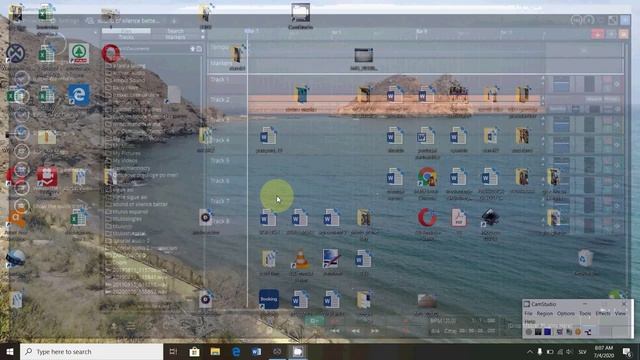
Task: Switch to Search tab in browser panel
Action: pyautogui.click(x=176, y=31)
